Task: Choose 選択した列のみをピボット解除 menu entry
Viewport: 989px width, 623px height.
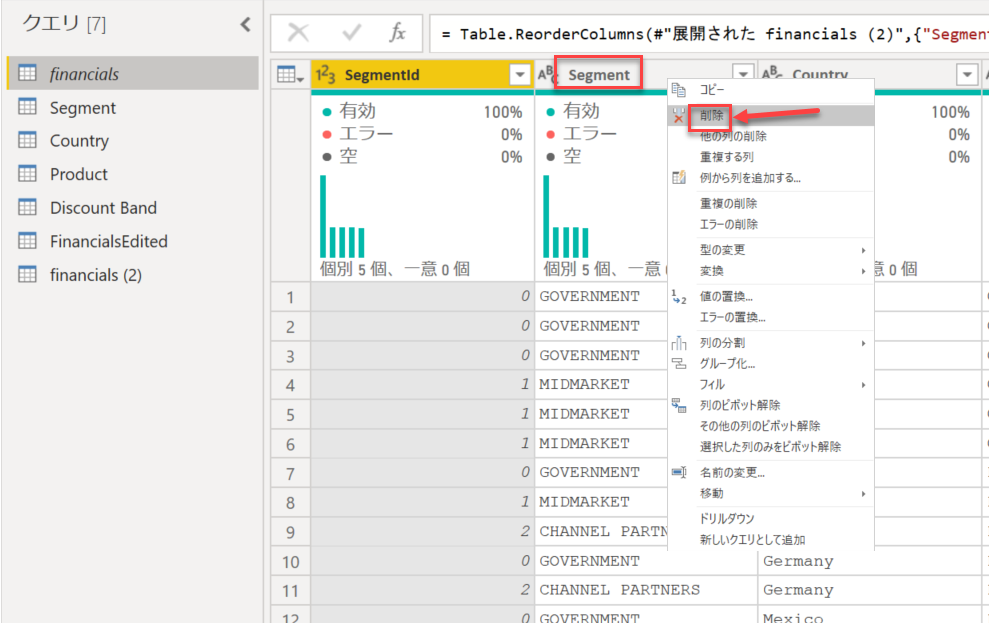Action: 771,447
